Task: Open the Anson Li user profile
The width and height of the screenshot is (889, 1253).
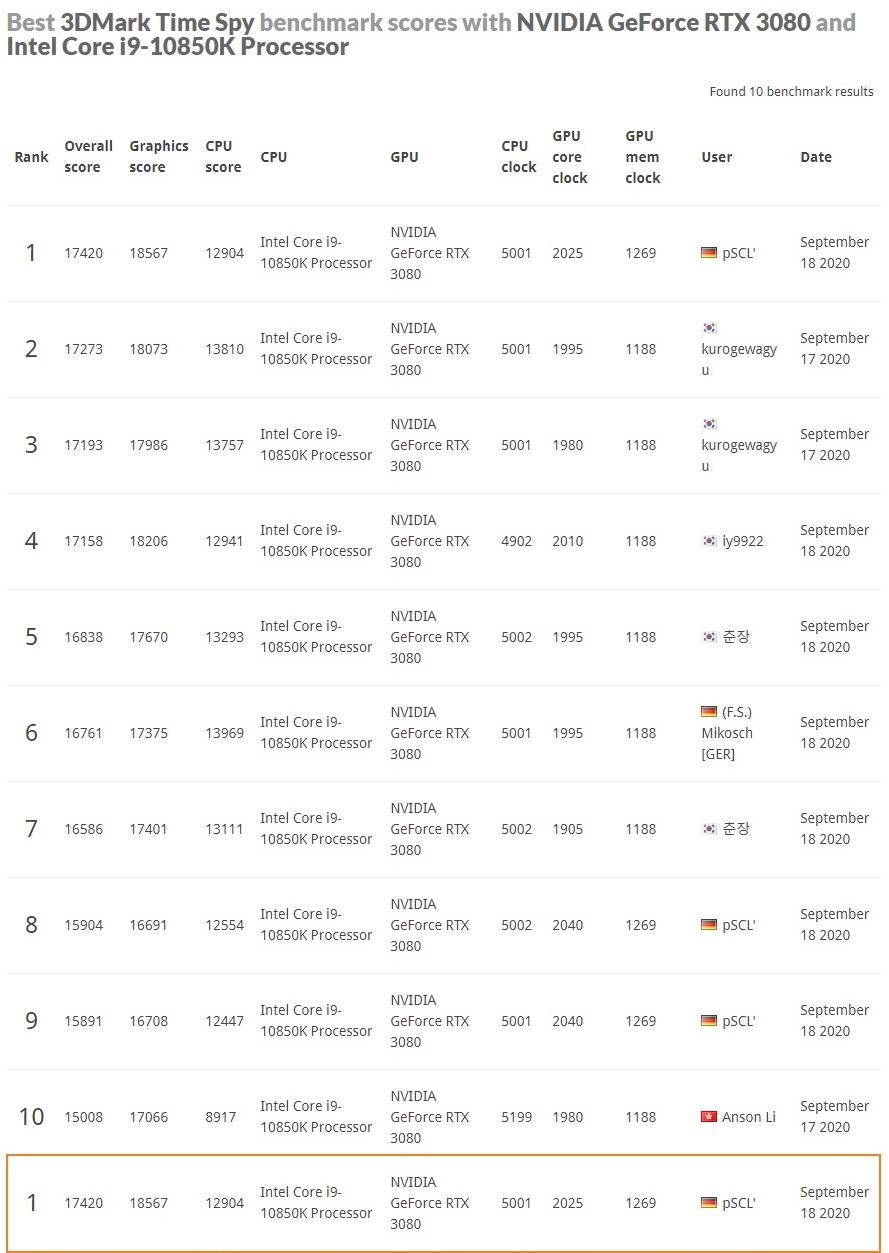Action: tap(749, 1117)
